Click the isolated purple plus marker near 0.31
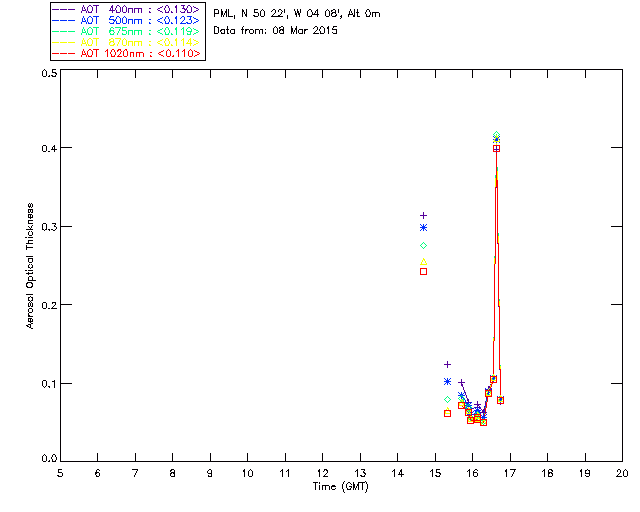This screenshot has width=640, height=512. click(x=424, y=215)
